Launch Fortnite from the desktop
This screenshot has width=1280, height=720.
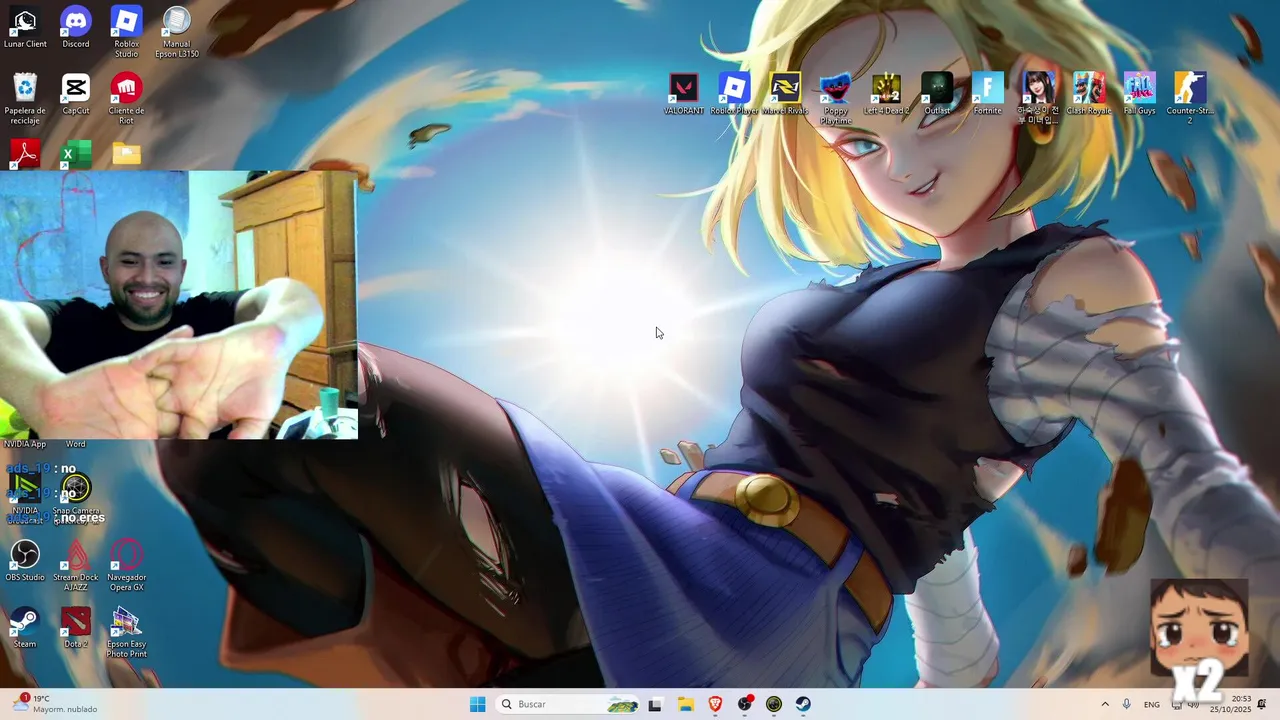pyautogui.click(x=987, y=94)
